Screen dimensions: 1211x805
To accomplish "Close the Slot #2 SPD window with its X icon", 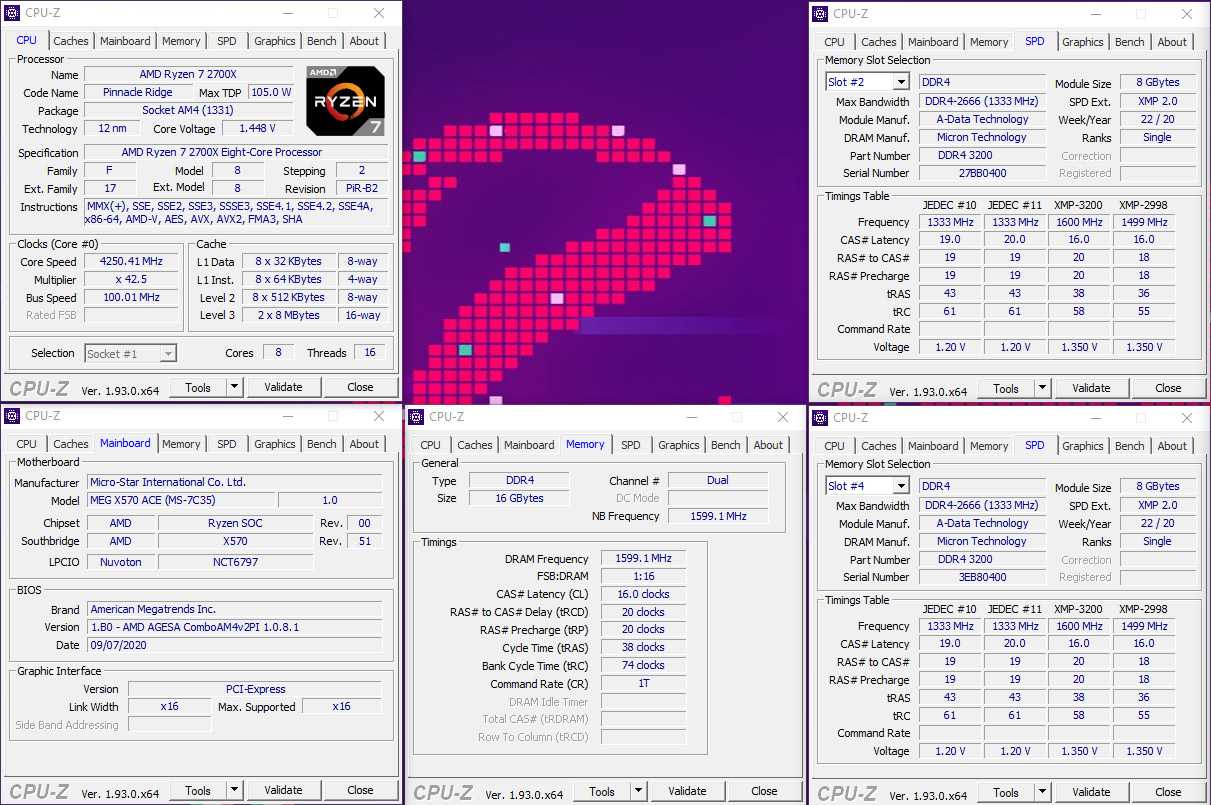I will (1186, 14).
